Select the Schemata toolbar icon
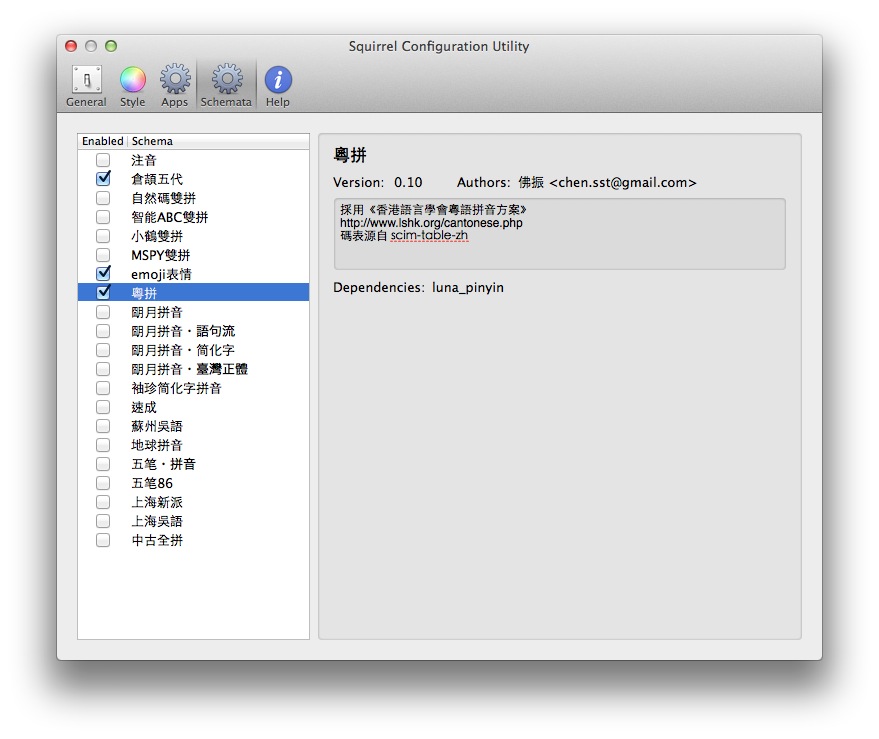This screenshot has height=739, width=879. click(226, 85)
